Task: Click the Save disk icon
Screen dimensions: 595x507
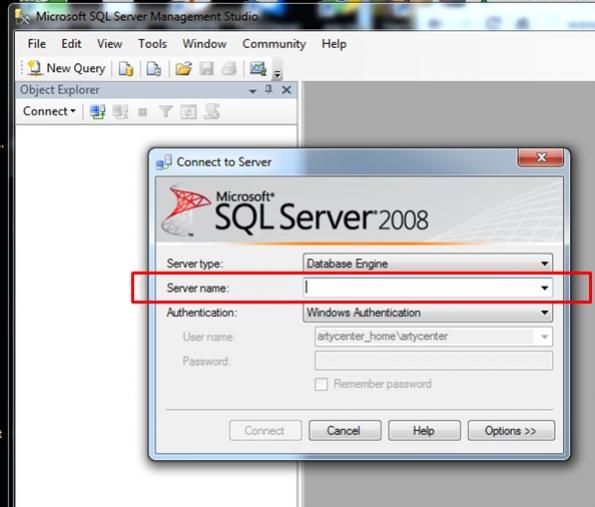Action: [x=206, y=69]
